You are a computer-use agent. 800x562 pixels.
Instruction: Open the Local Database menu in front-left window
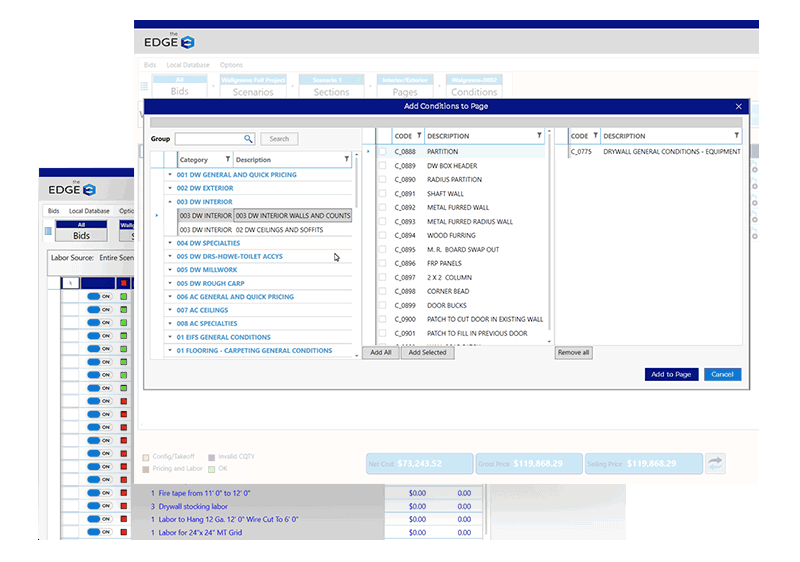(89, 211)
